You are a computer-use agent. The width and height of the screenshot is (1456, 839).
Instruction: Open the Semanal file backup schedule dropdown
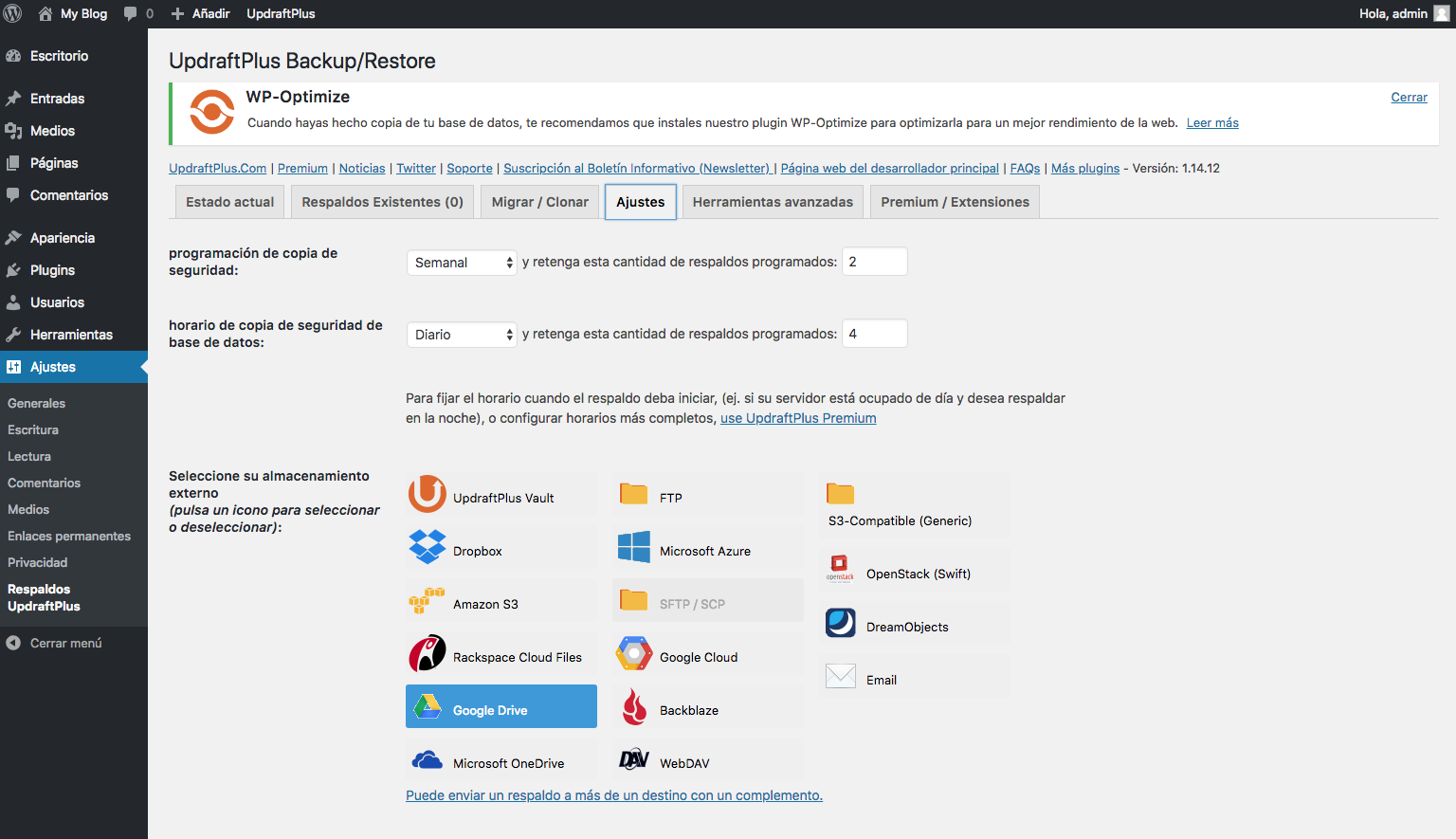point(462,263)
